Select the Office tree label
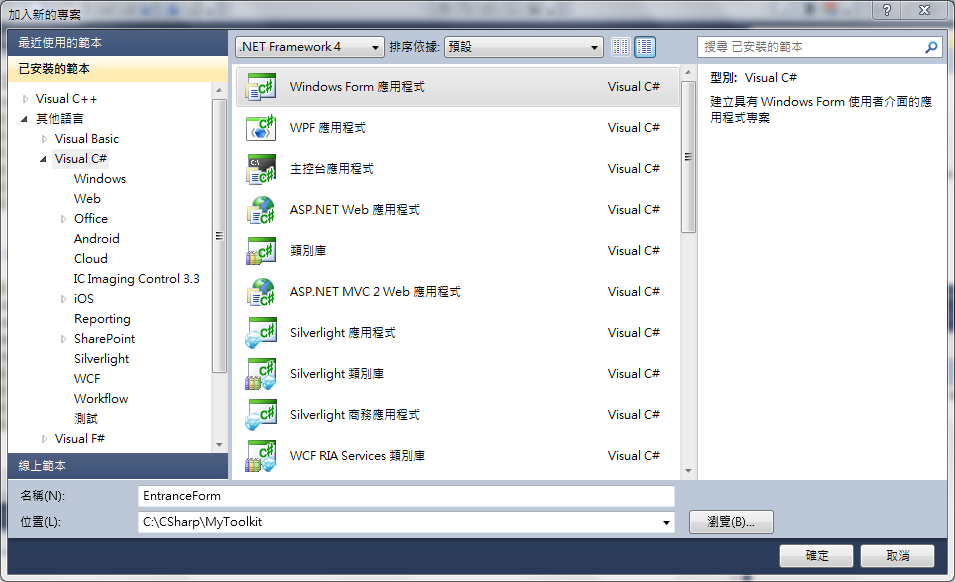 tap(91, 219)
